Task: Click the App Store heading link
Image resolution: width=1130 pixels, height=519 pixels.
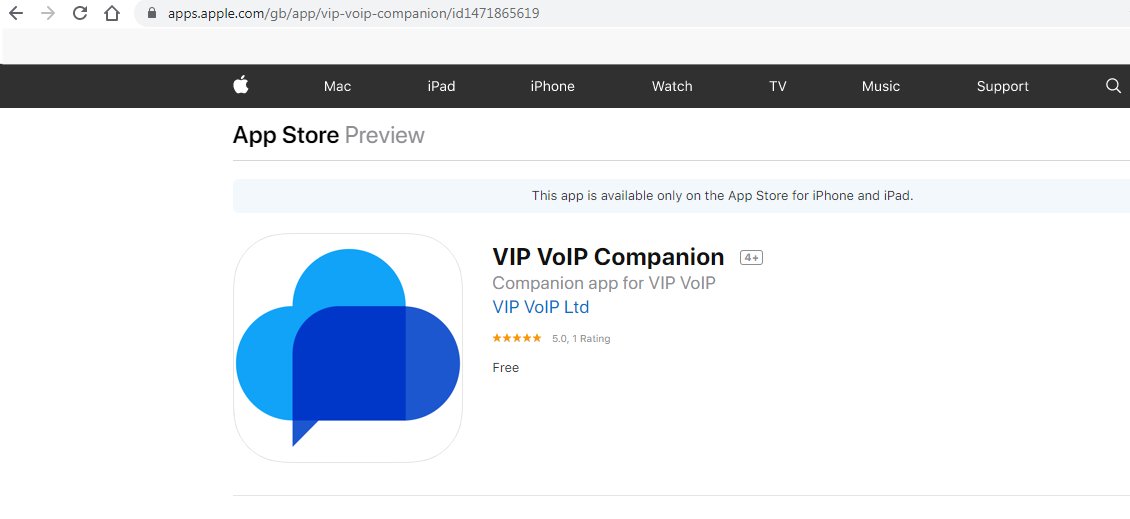Action: point(285,135)
